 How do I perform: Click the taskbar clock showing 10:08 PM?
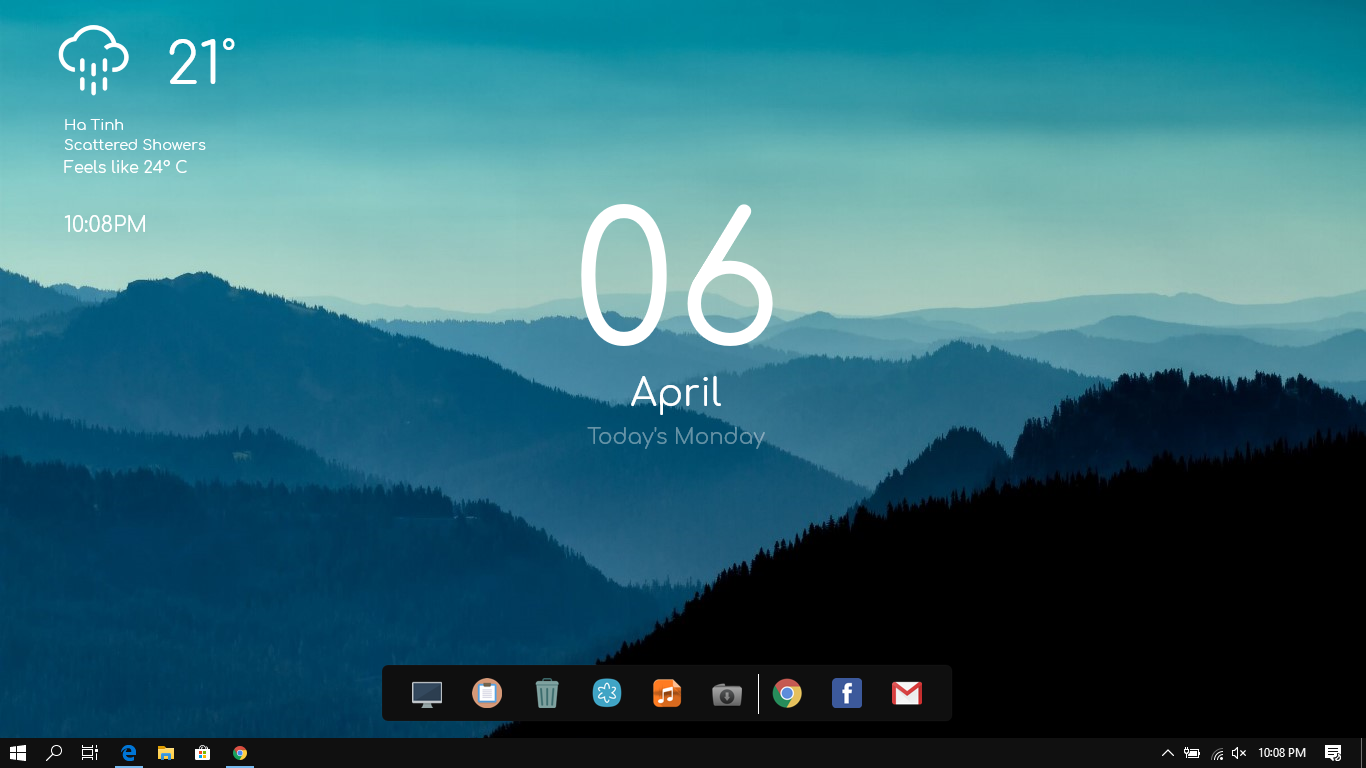(1282, 753)
